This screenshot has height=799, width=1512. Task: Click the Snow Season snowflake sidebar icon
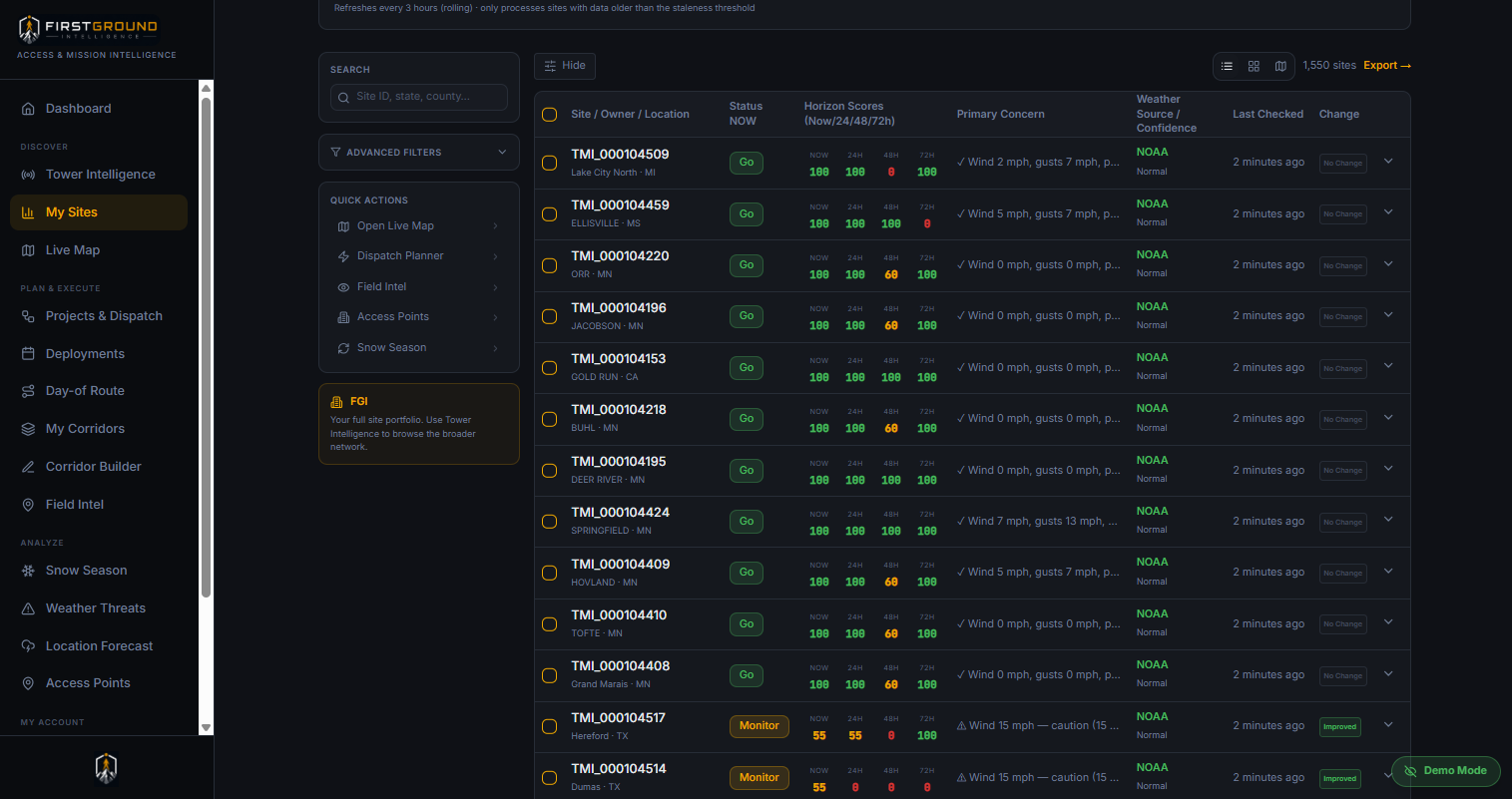coord(28,571)
